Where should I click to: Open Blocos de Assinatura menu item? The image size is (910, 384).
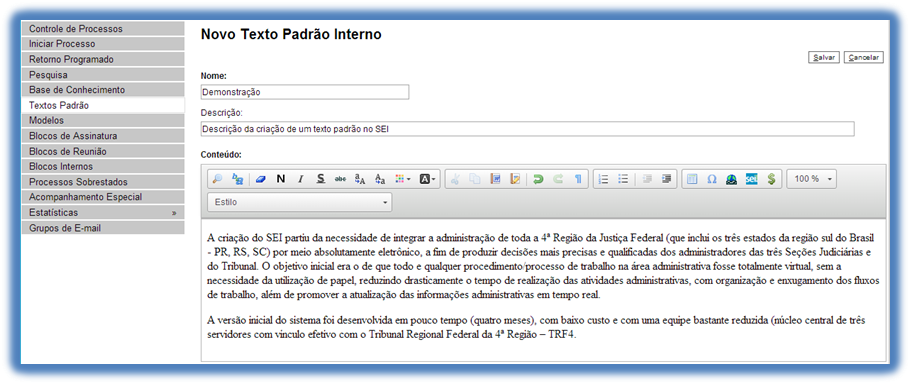coord(103,136)
